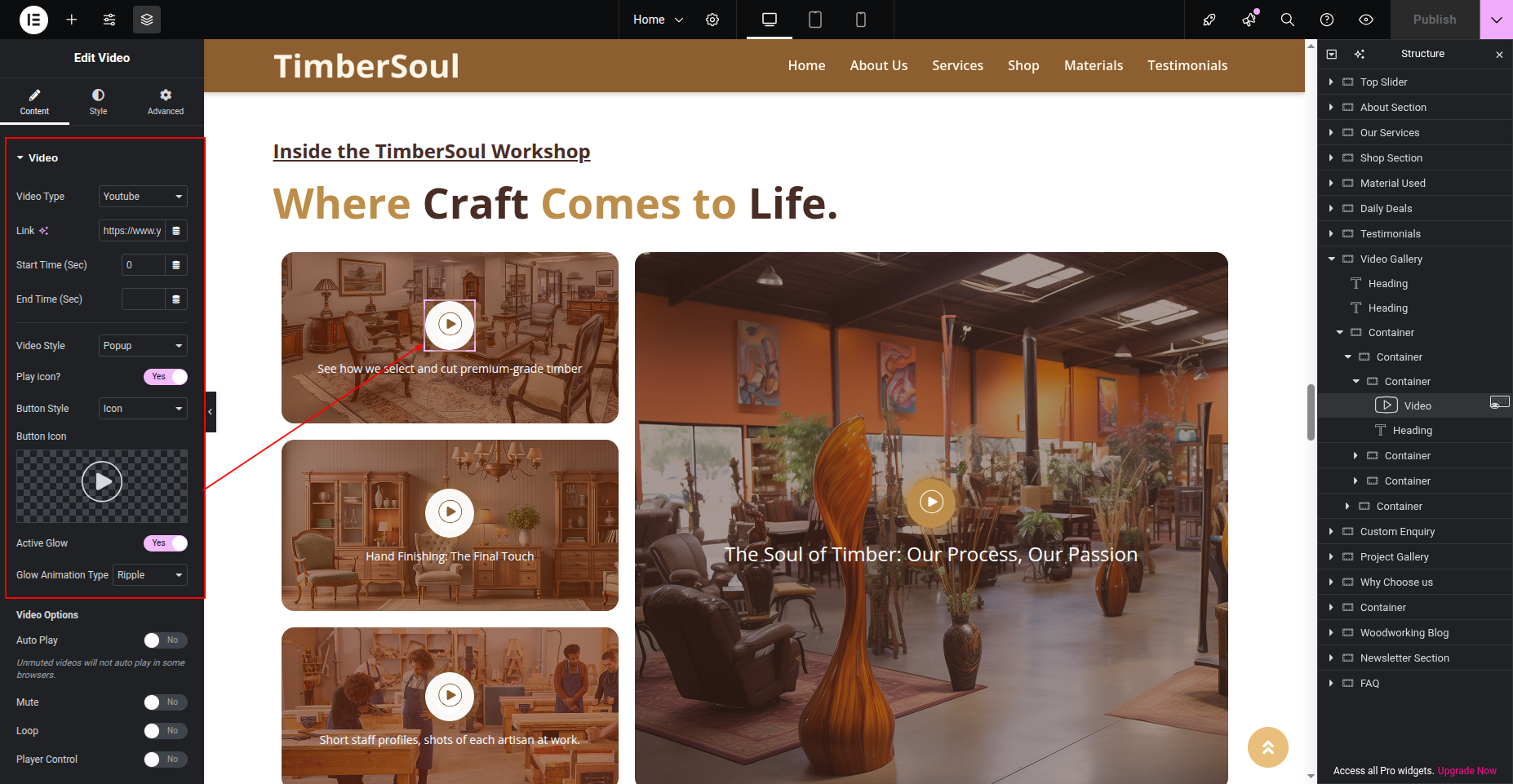Enable the Auto Play switch

click(166, 640)
